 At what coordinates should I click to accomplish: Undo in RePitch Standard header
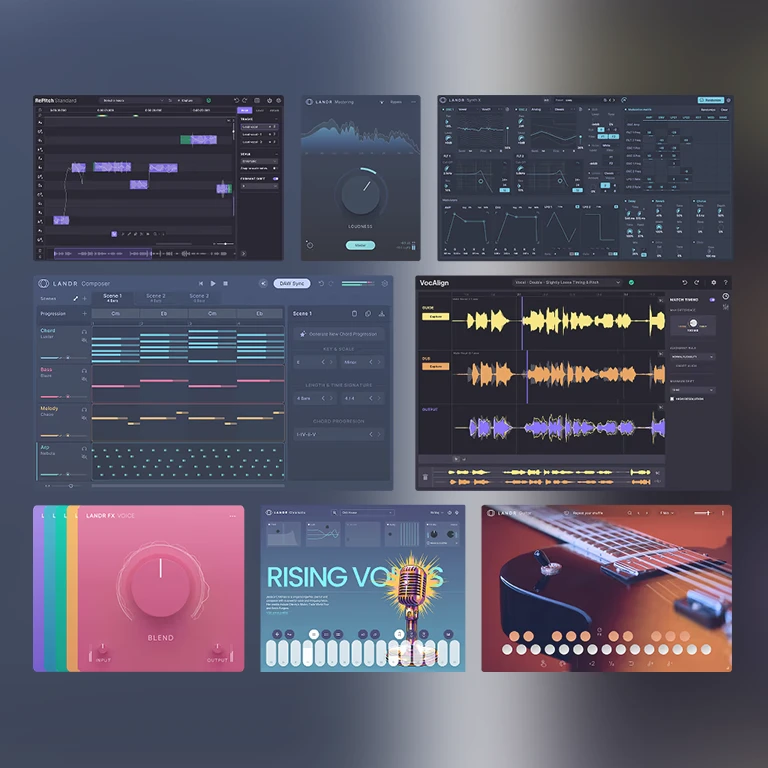(237, 100)
